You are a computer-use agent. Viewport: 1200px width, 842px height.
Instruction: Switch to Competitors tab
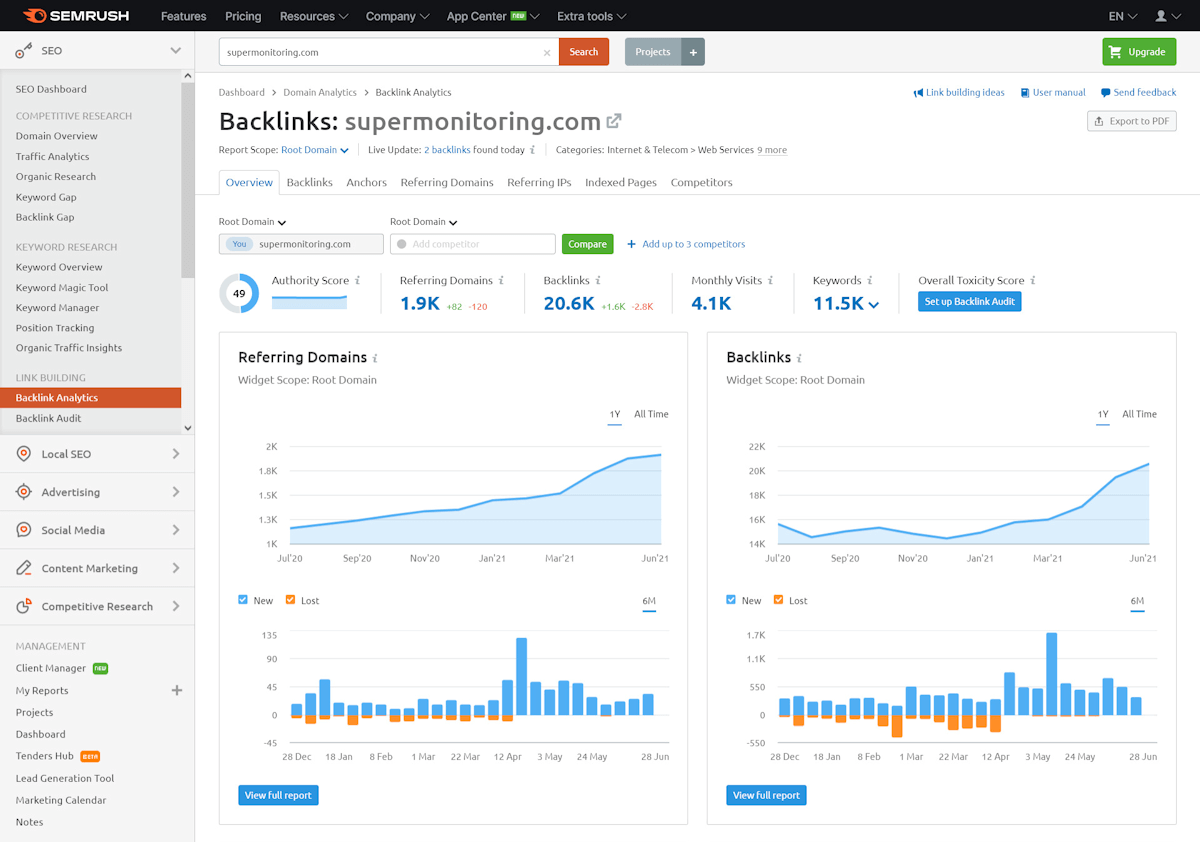click(x=701, y=182)
